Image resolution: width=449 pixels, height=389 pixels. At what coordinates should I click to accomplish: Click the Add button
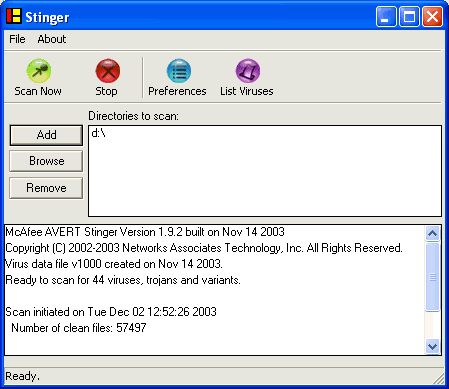point(46,135)
